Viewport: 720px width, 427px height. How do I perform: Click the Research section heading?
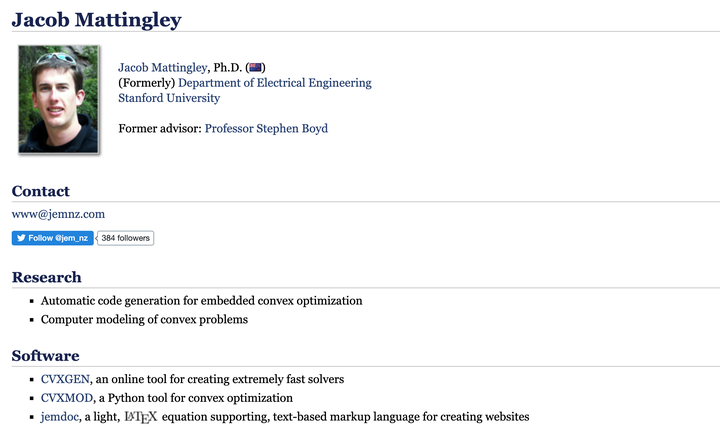pyautogui.click(x=47, y=277)
